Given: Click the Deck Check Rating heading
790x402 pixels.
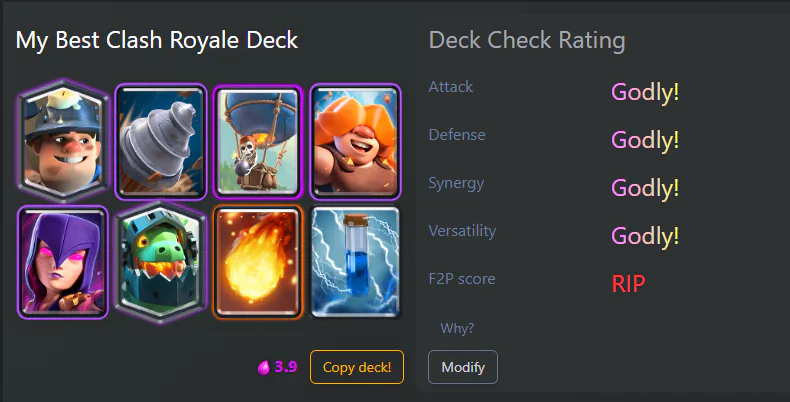Looking at the screenshot, I should pyautogui.click(x=527, y=40).
